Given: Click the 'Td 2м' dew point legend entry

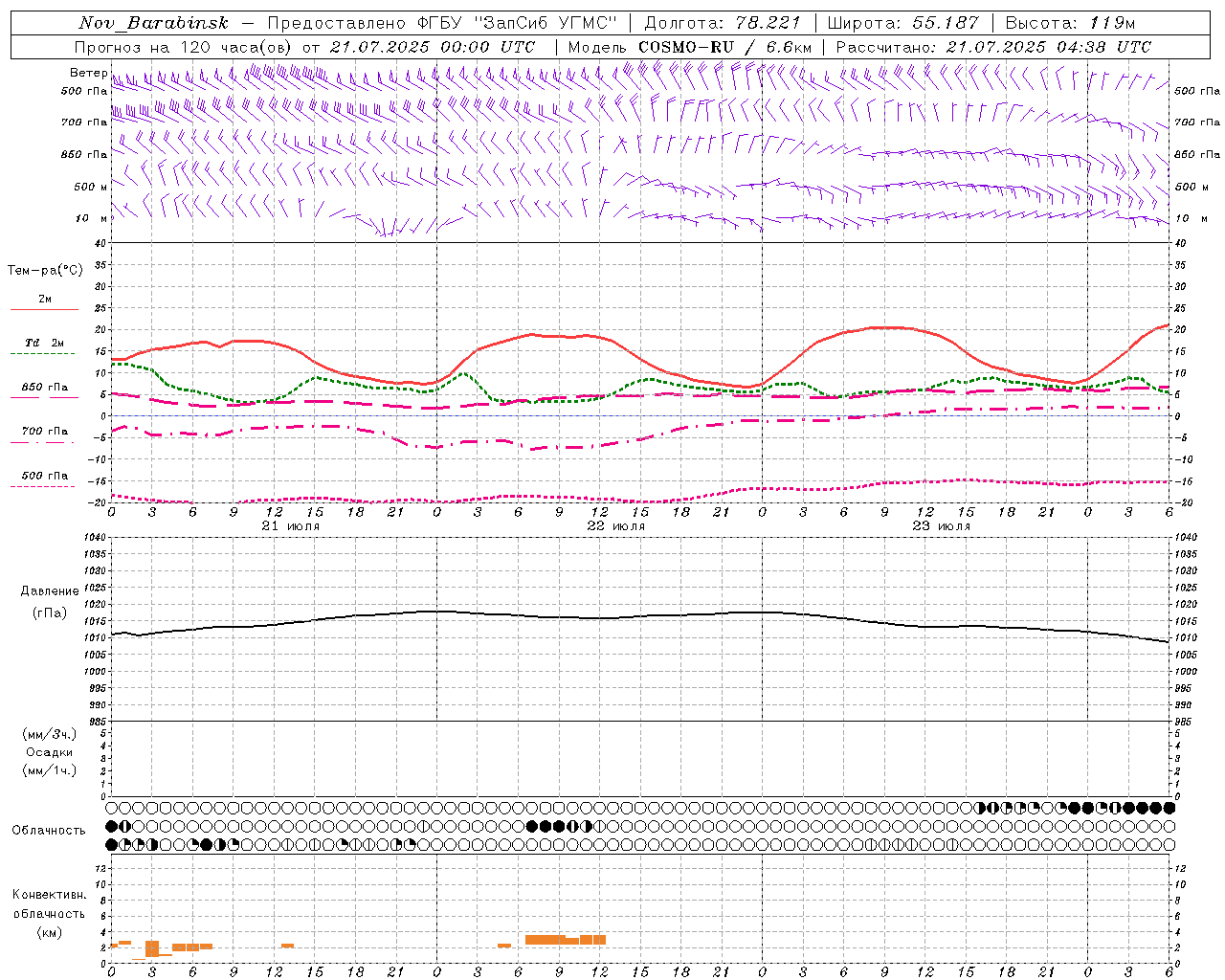Looking at the screenshot, I should (x=44, y=343).
